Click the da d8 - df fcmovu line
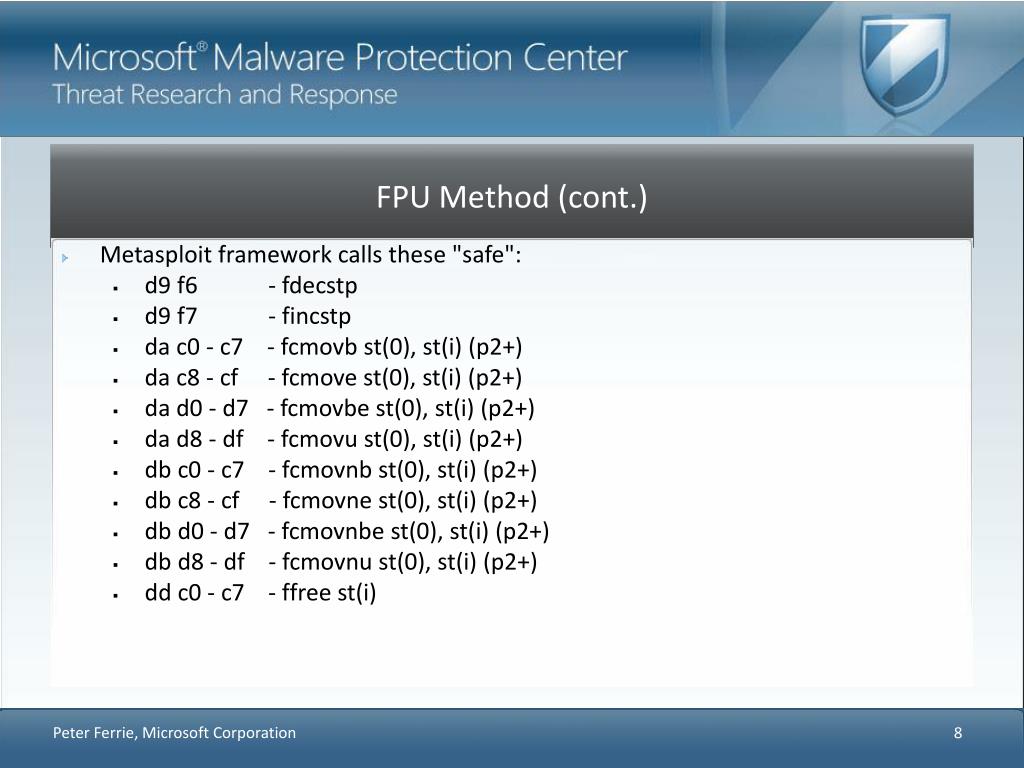 tap(334, 439)
